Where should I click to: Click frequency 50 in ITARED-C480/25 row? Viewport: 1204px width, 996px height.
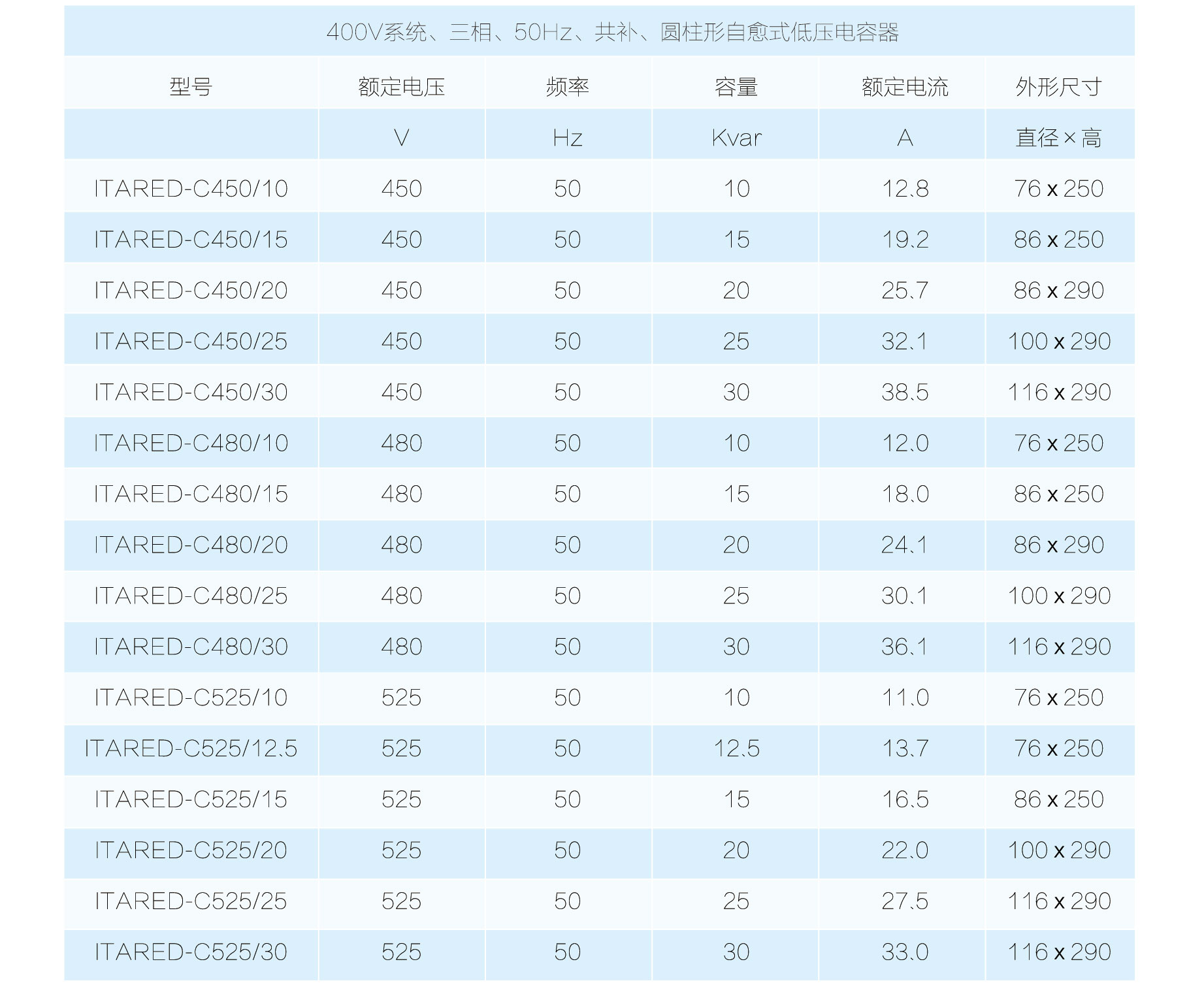(x=567, y=596)
